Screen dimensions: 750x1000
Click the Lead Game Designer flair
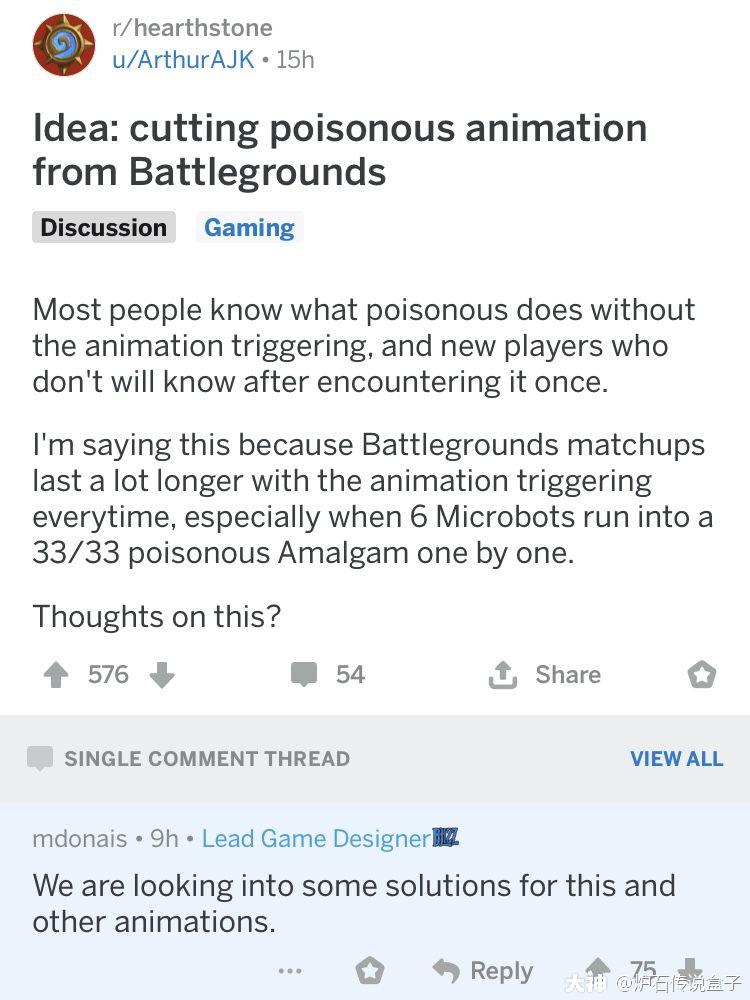317,838
